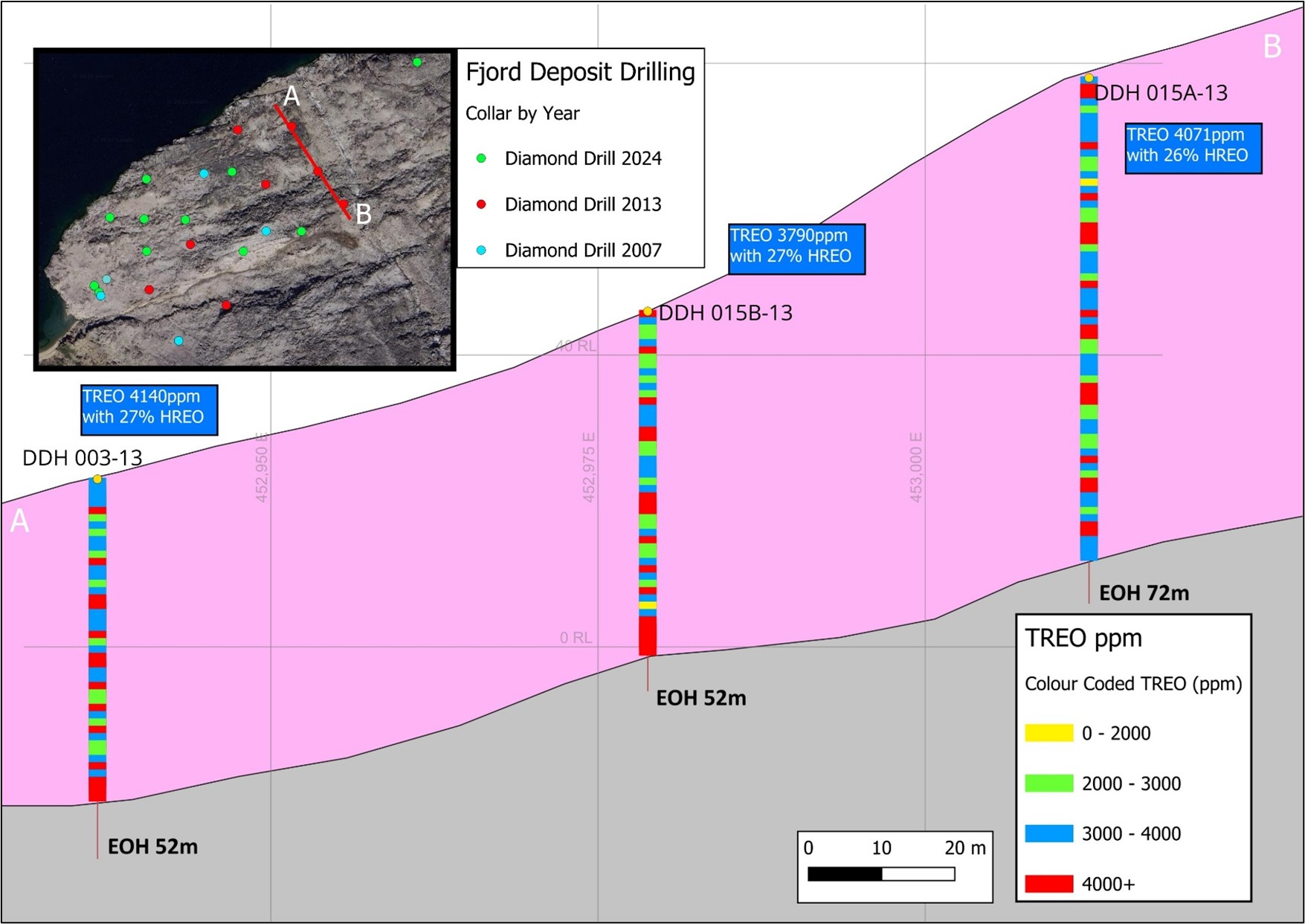Click the TREO 4071ppm with 26% HREO box
The width and height of the screenshot is (1305, 924).
[x=1193, y=147]
